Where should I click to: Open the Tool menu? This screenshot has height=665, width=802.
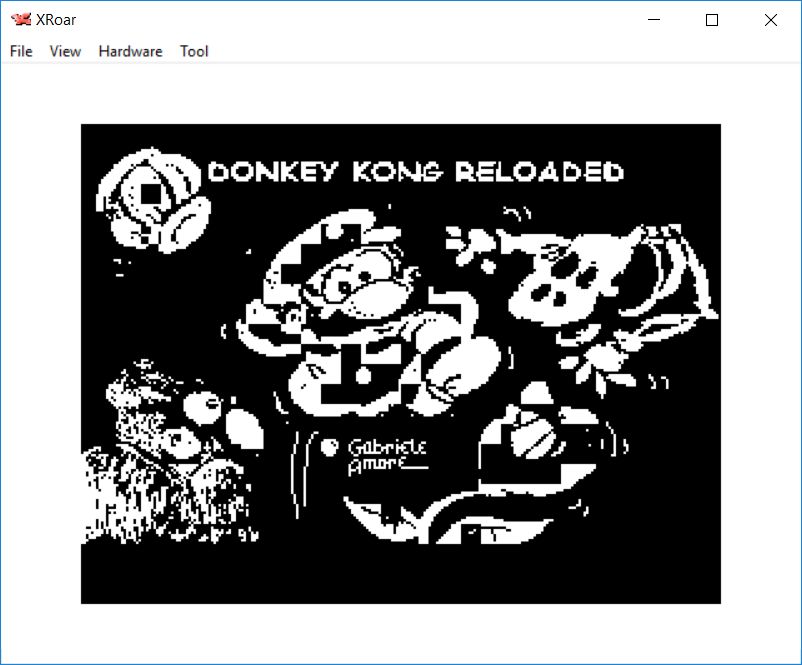[194, 51]
